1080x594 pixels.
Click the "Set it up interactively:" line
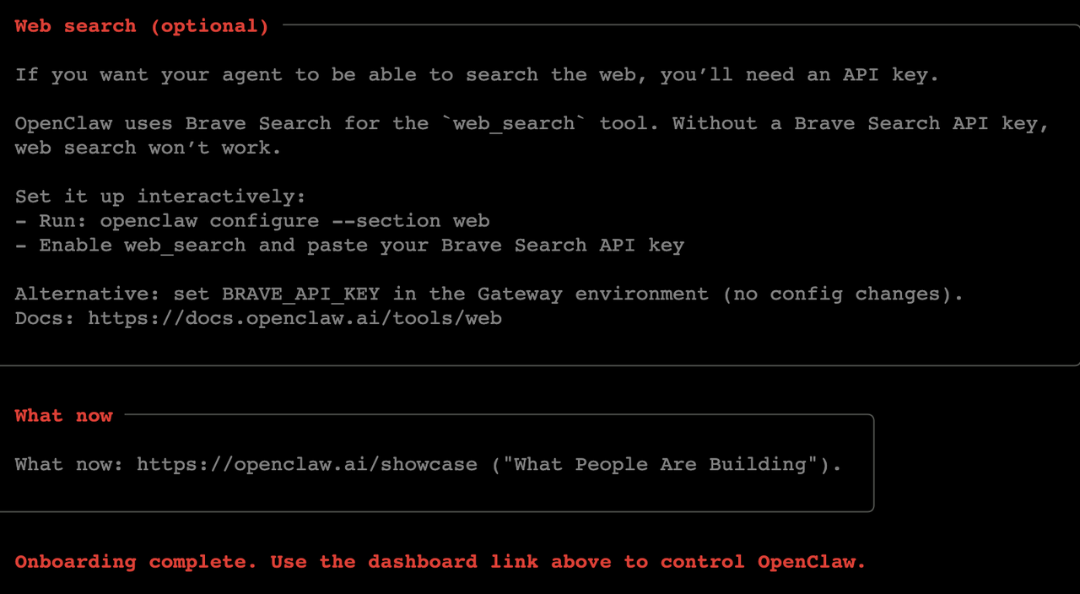[x=160, y=197]
